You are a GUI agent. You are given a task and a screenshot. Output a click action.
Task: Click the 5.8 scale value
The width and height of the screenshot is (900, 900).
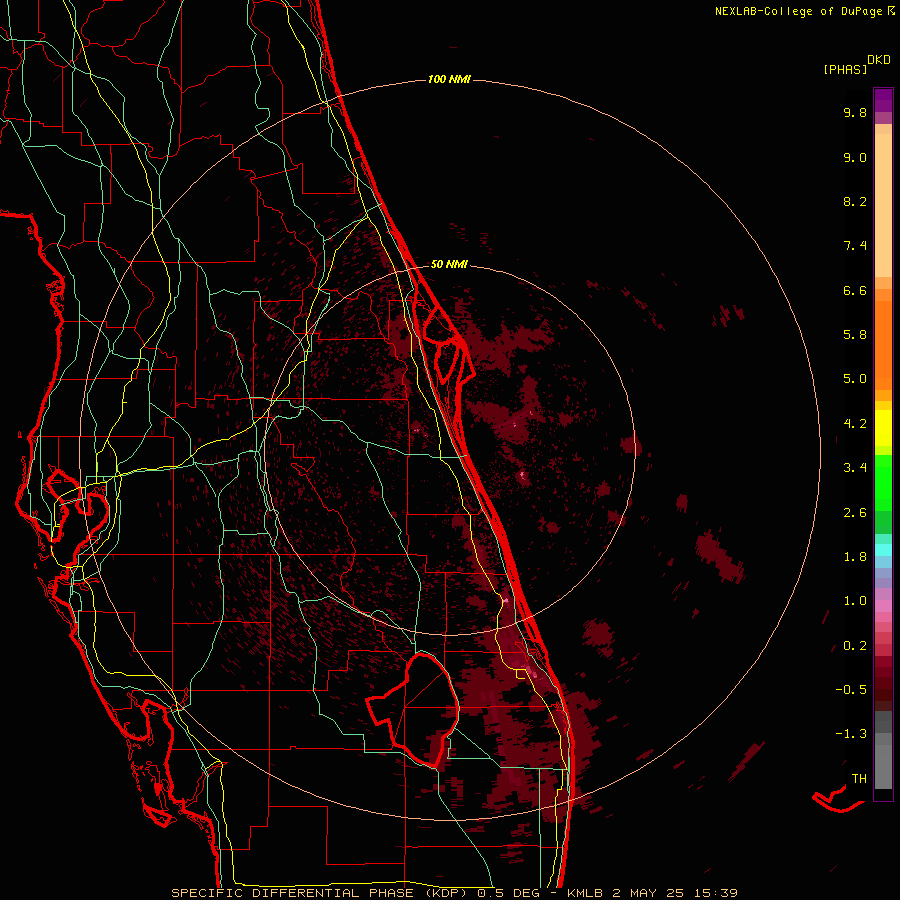pyautogui.click(x=855, y=335)
